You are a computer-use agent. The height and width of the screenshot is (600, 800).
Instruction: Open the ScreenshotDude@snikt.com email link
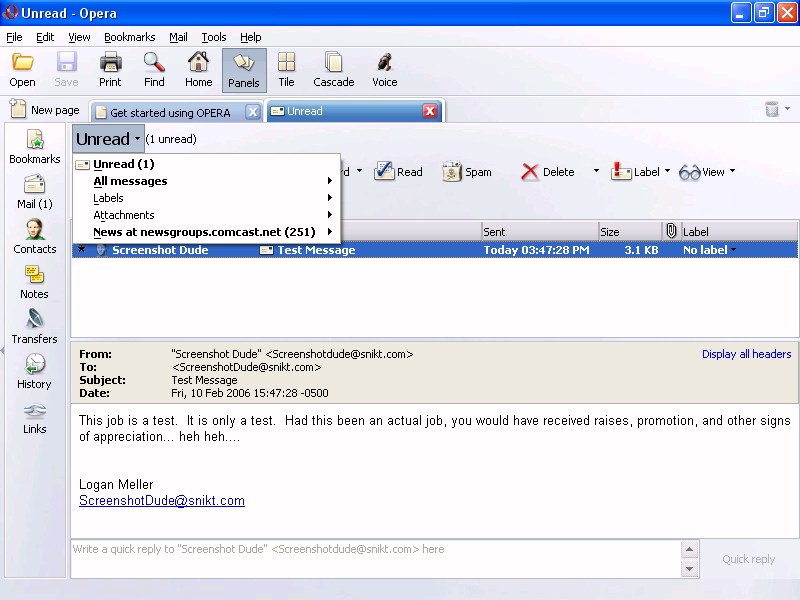pos(162,501)
